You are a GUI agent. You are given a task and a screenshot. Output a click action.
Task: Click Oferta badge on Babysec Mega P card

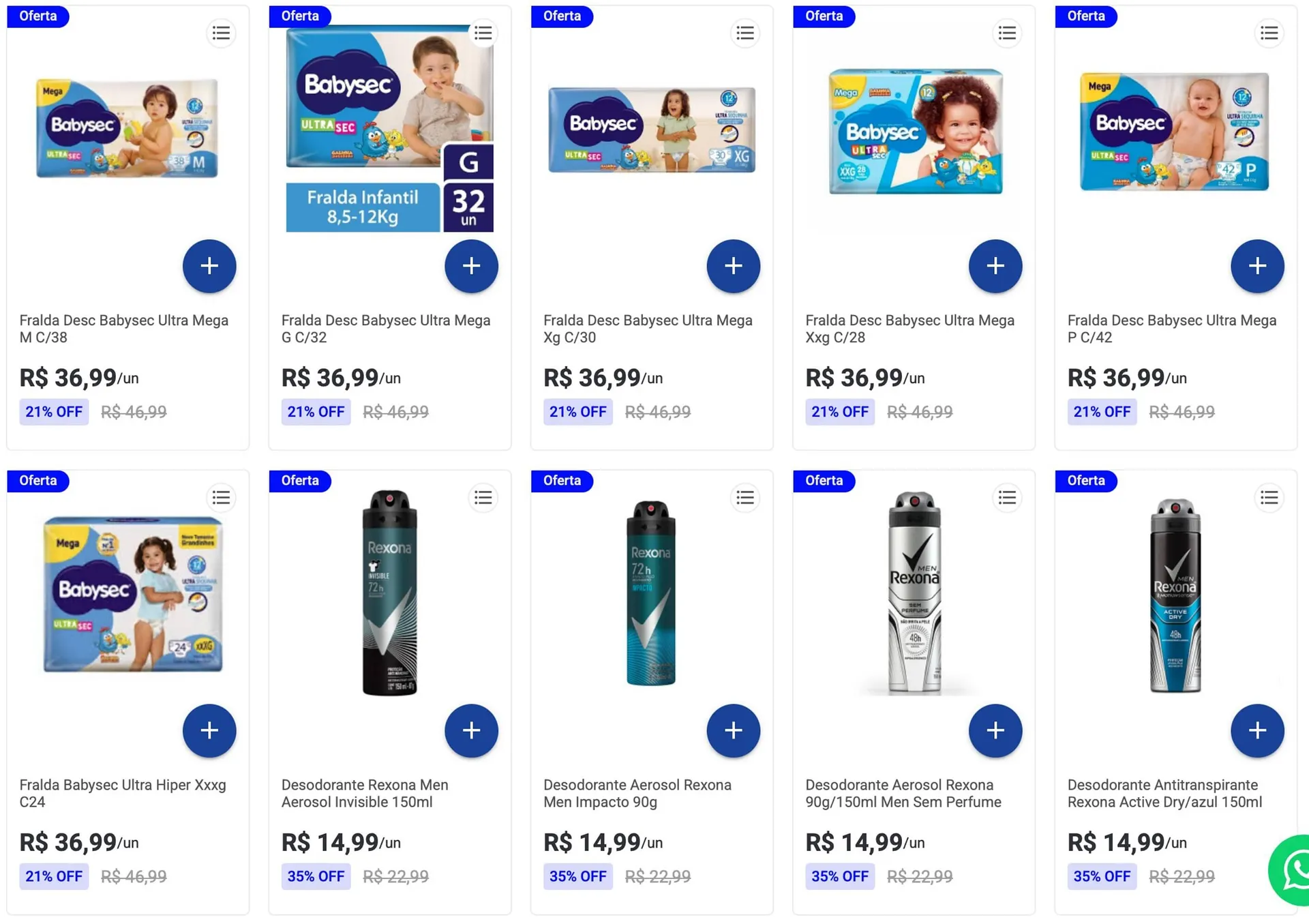tap(1085, 16)
